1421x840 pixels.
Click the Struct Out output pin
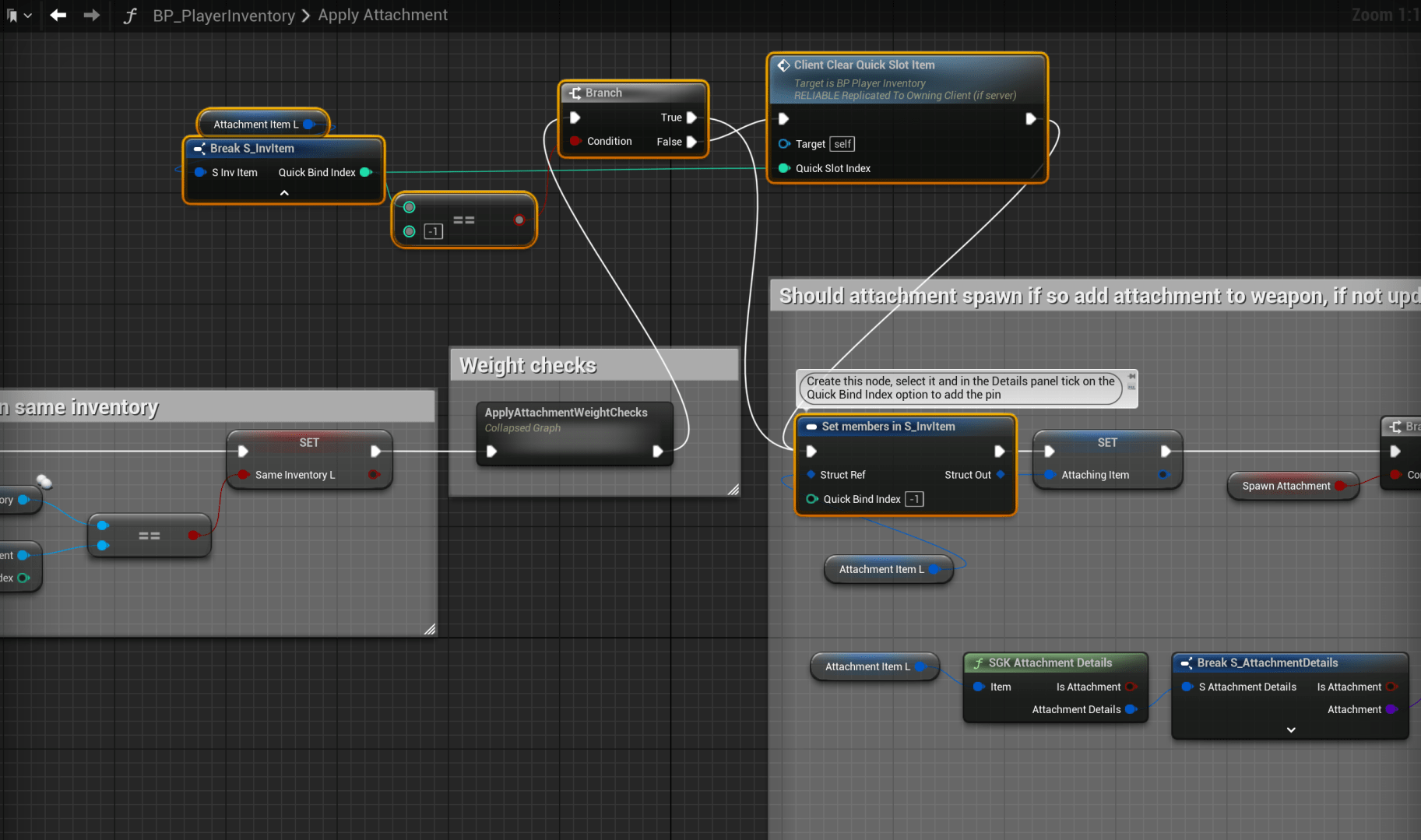(x=1001, y=475)
